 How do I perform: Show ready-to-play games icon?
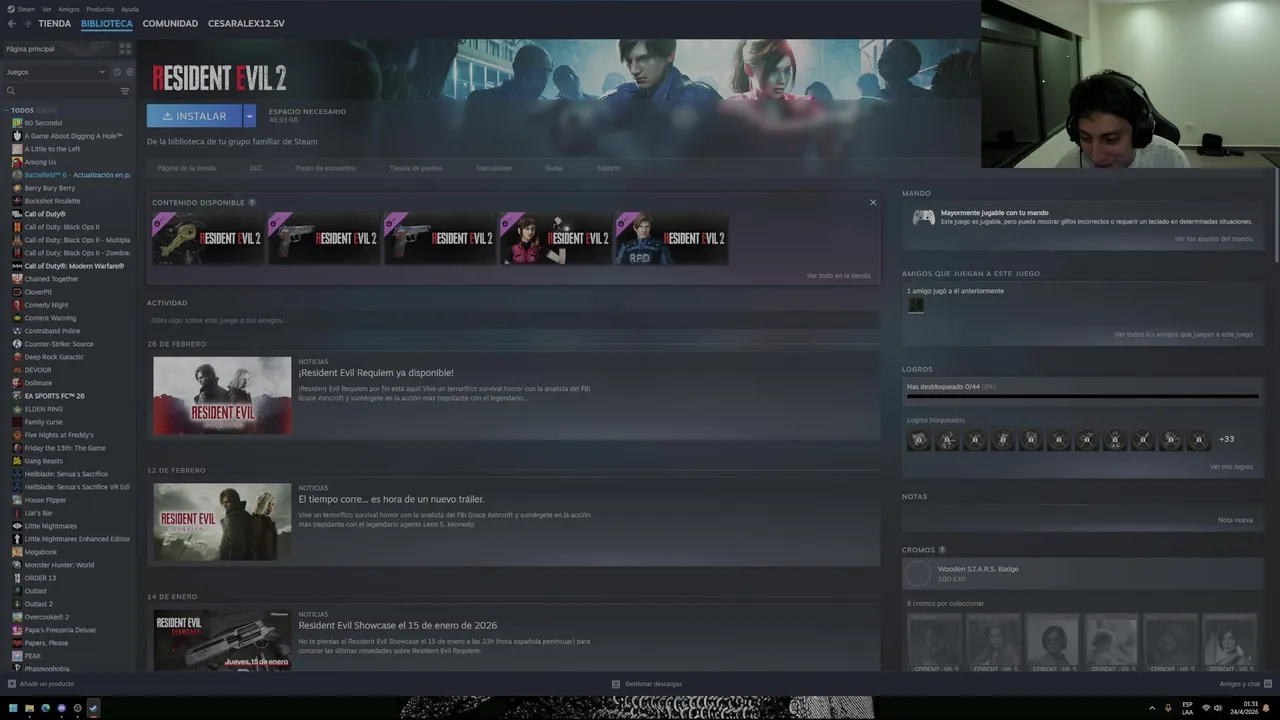[x=129, y=72]
